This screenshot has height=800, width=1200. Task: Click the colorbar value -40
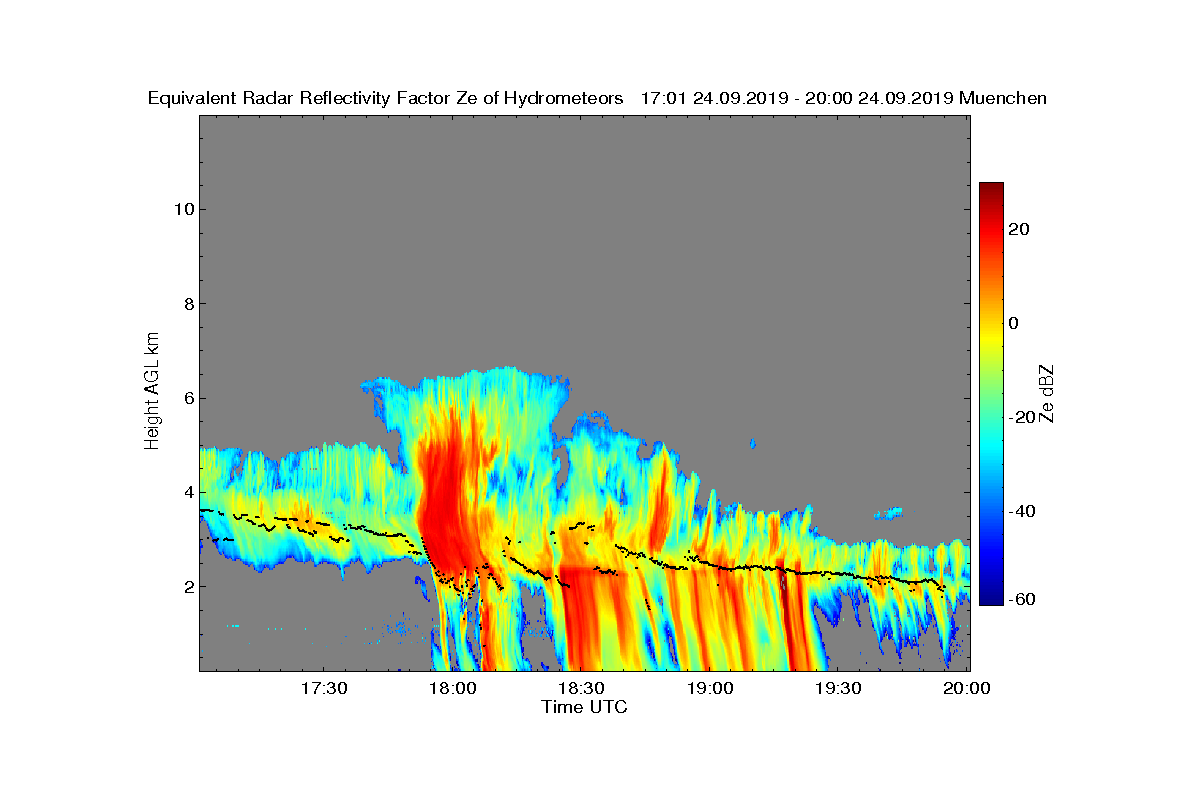coord(1022,511)
